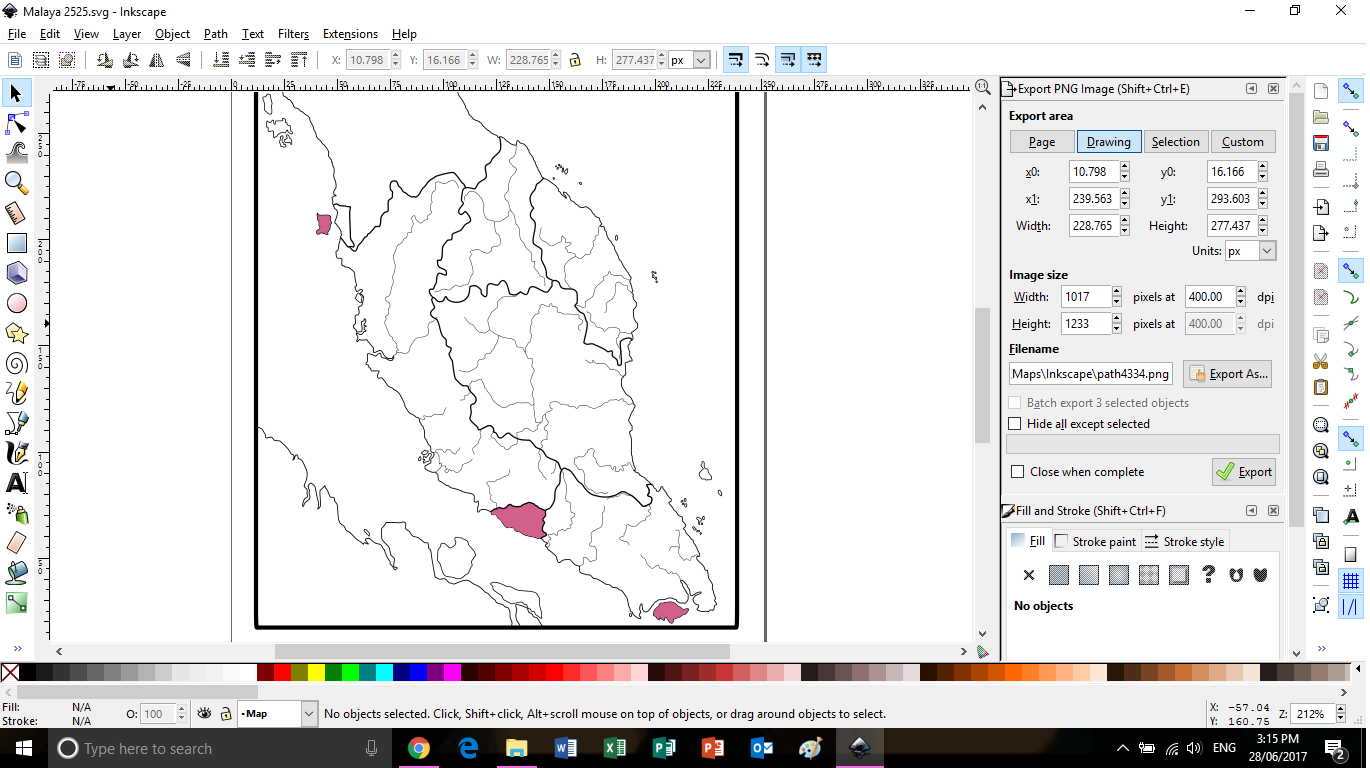Open the File menu
This screenshot has width=1370, height=768.
[16, 34]
